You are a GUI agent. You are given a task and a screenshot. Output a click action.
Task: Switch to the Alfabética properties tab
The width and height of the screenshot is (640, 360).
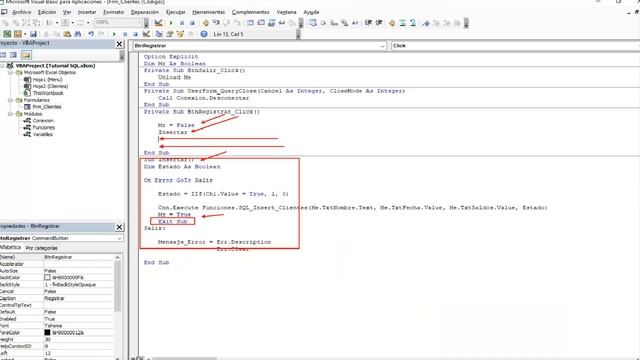click(10, 248)
